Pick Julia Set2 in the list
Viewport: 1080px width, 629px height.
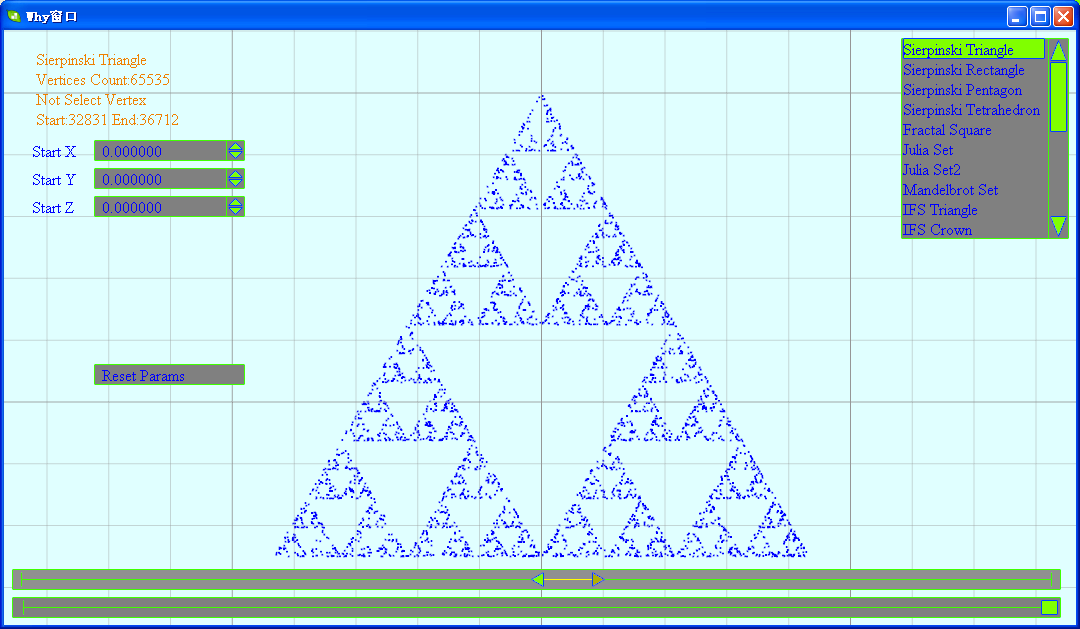[x=974, y=169]
